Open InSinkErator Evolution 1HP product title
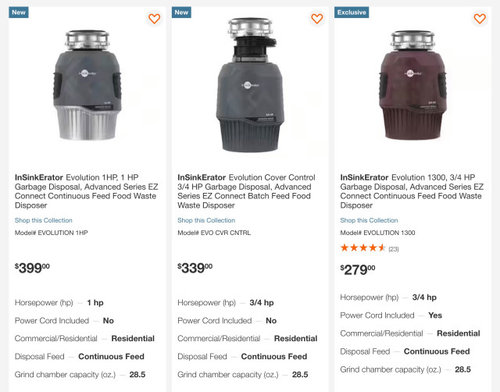 click(x=86, y=191)
